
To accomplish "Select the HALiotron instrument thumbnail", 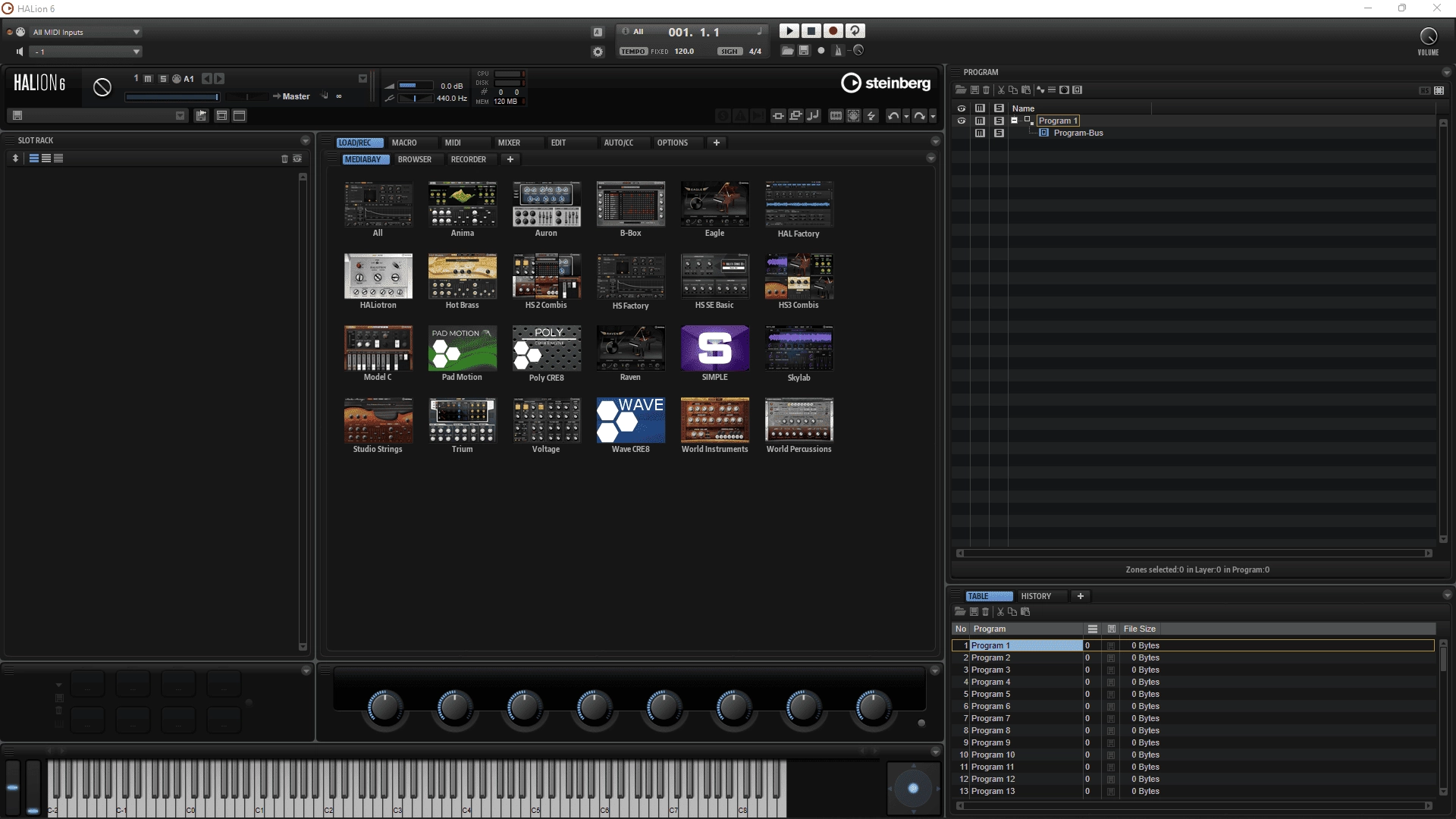I will click(x=378, y=277).
